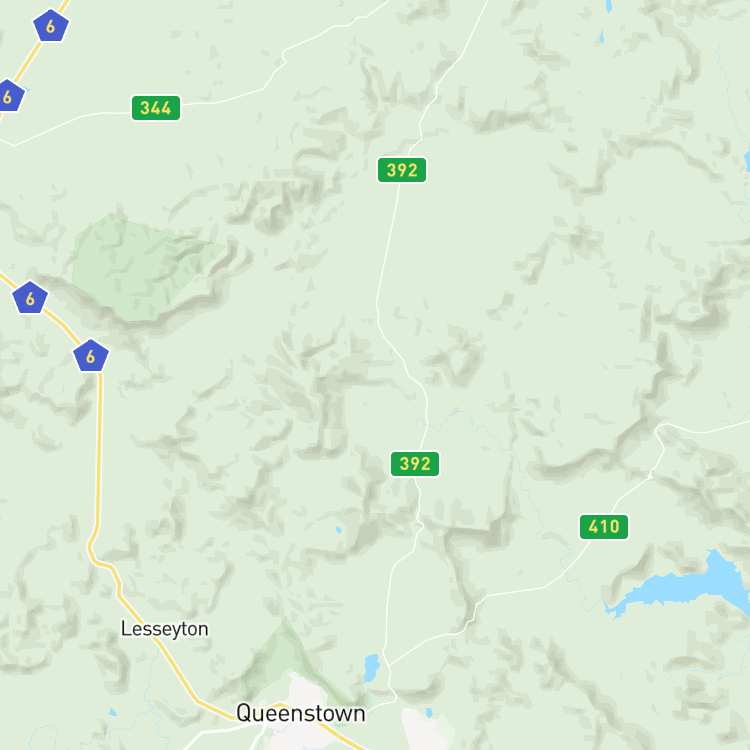Click the tiny pond west of lower 392 road
Viewport: 750px width, 750px height.
pyautogui.click(x=339, y=530)
